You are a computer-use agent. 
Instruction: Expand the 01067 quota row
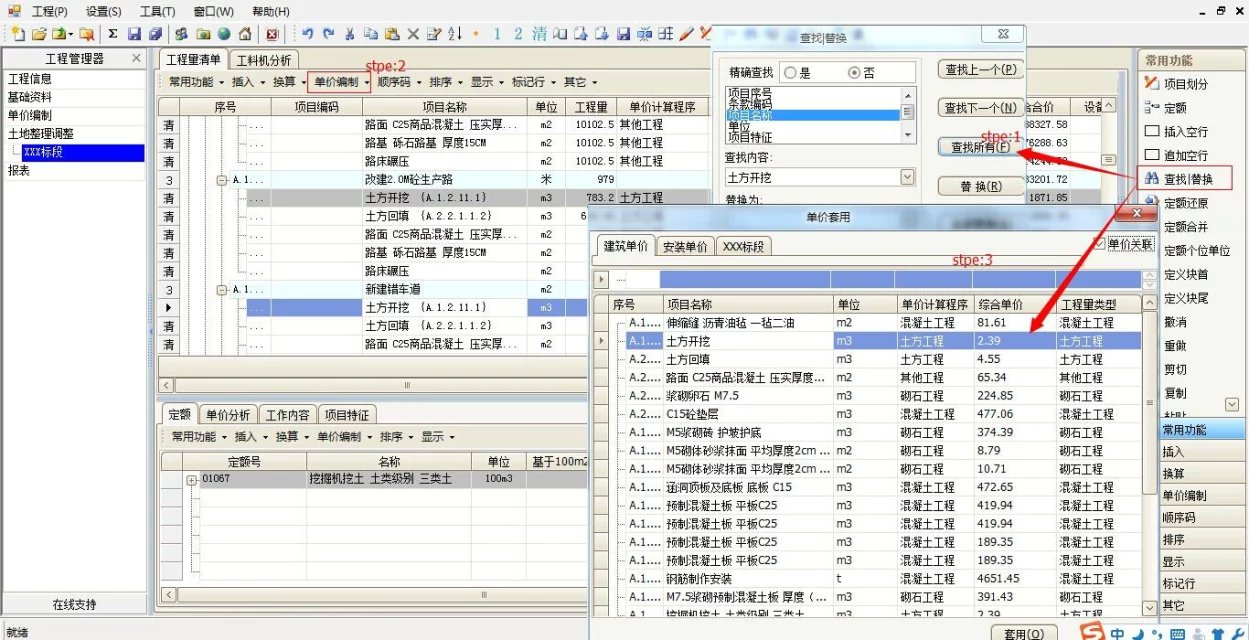[192, 480]
